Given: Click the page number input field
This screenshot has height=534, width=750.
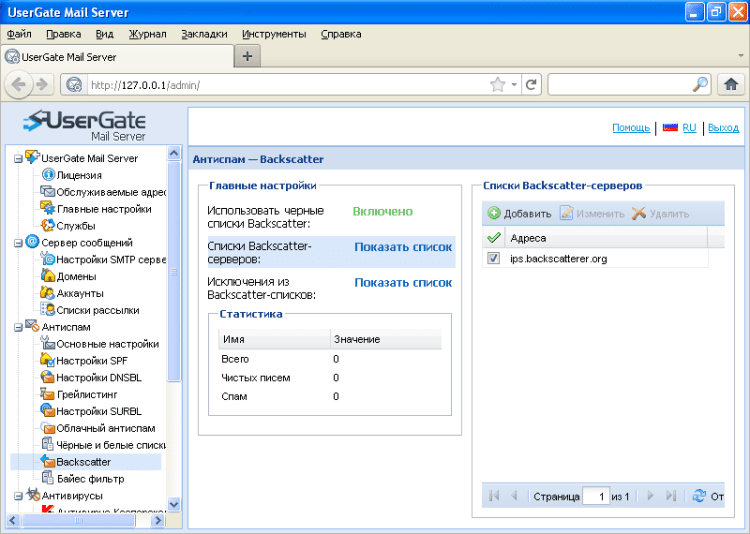Looking at the screenshot, I should 596,496.
